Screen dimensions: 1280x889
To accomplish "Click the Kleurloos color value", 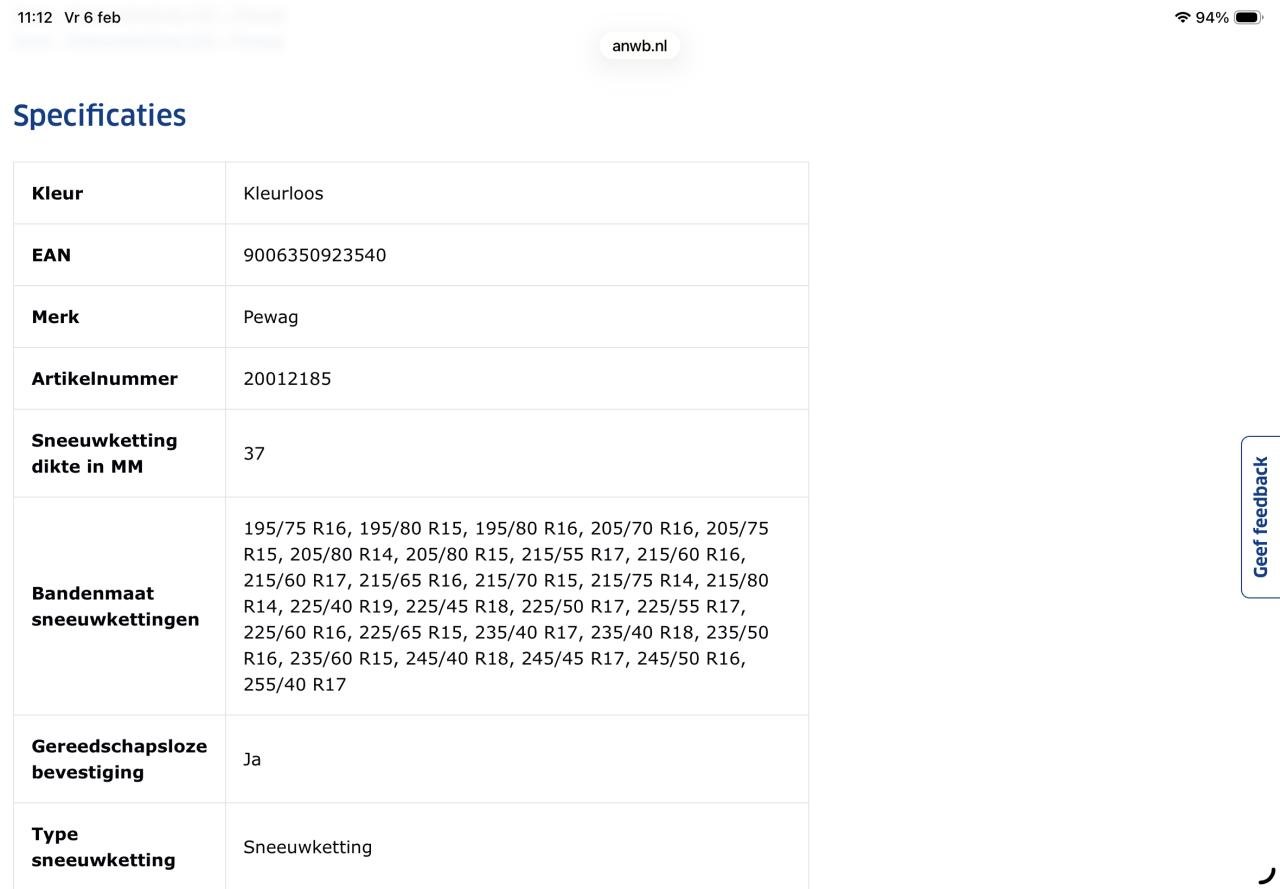I will [283, 193].
